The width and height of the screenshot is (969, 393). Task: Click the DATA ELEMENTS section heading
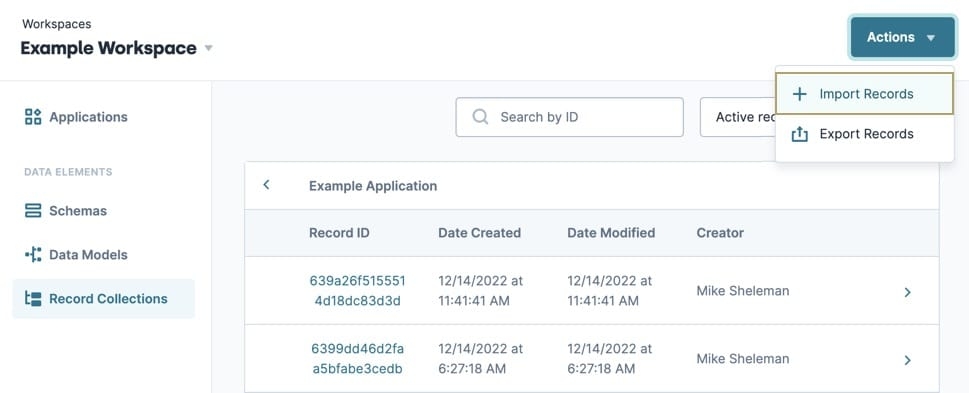tap(68, 172)
